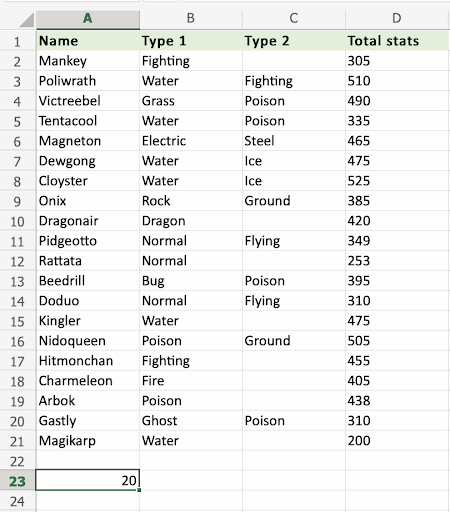Viewport: 450px width, 512px height.
Task: Click the fill handle on the active cell
Action: point(139,490)
